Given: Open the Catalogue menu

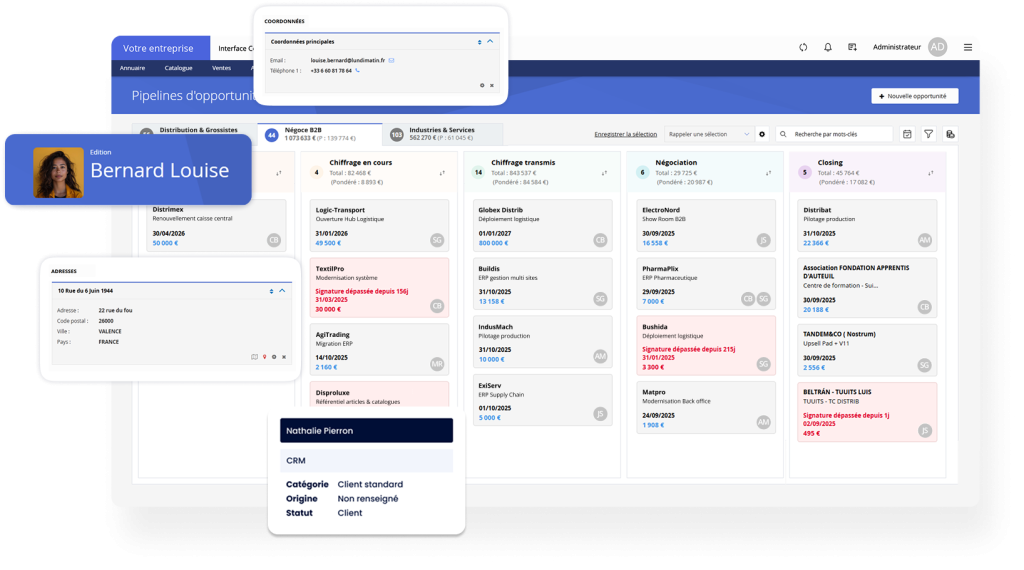Looking at the screenshot, I should coord(178,68).
